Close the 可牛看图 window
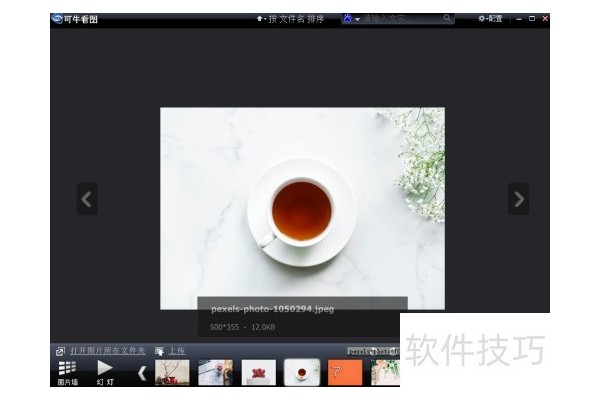 (545, 18)
